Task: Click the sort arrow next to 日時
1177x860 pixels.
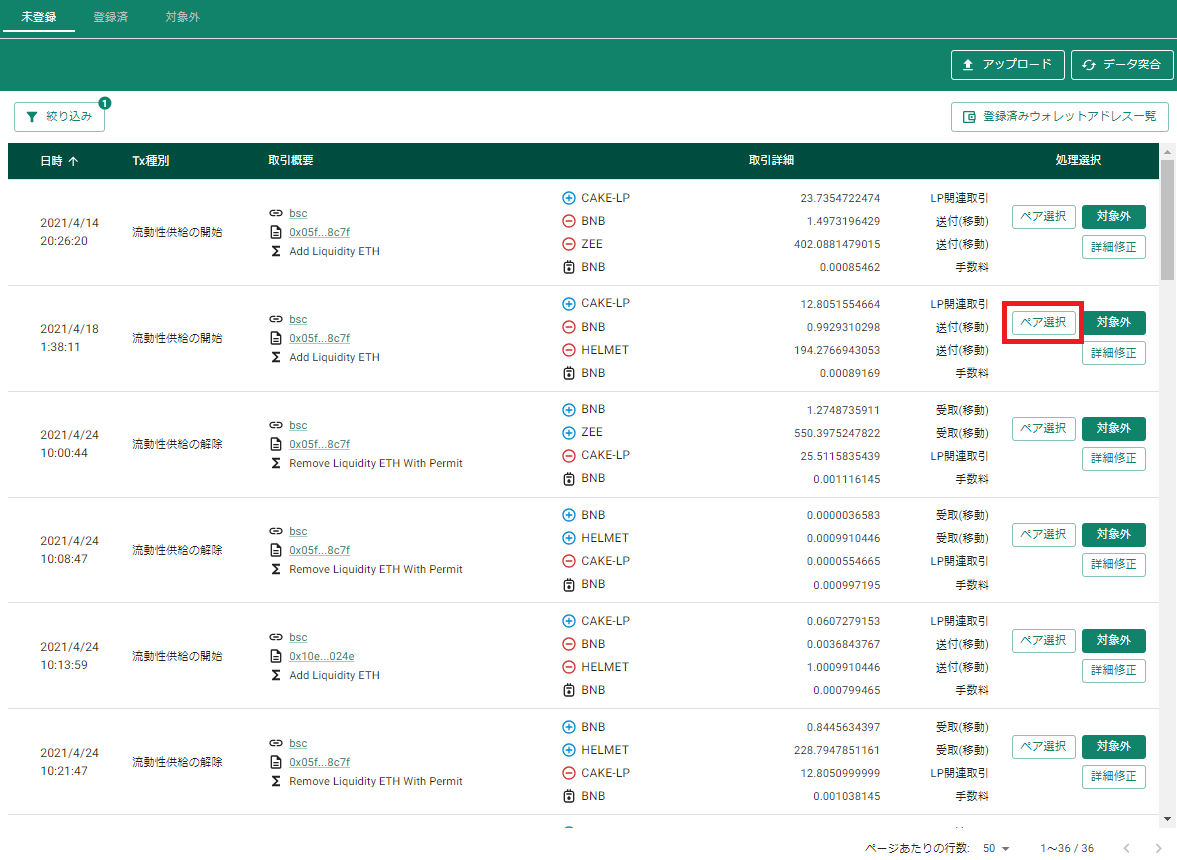Action: point(73,161)
